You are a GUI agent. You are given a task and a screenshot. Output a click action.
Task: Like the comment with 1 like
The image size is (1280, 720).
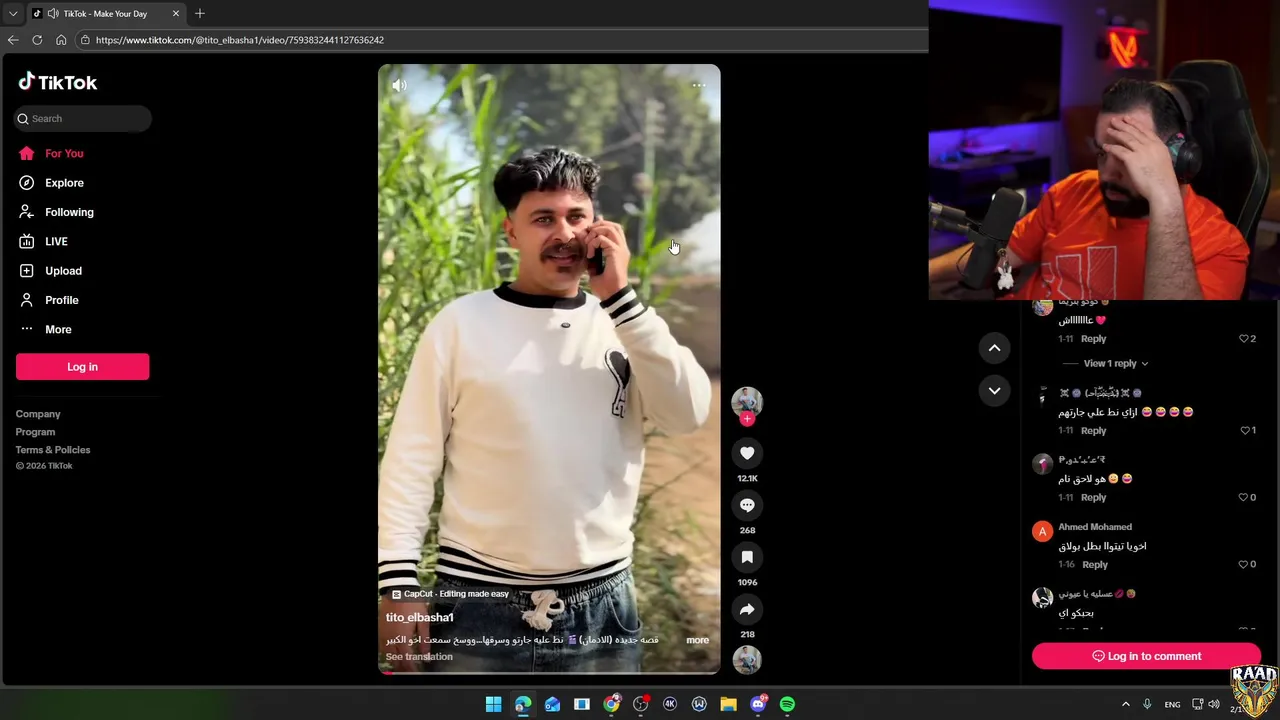1244,431
